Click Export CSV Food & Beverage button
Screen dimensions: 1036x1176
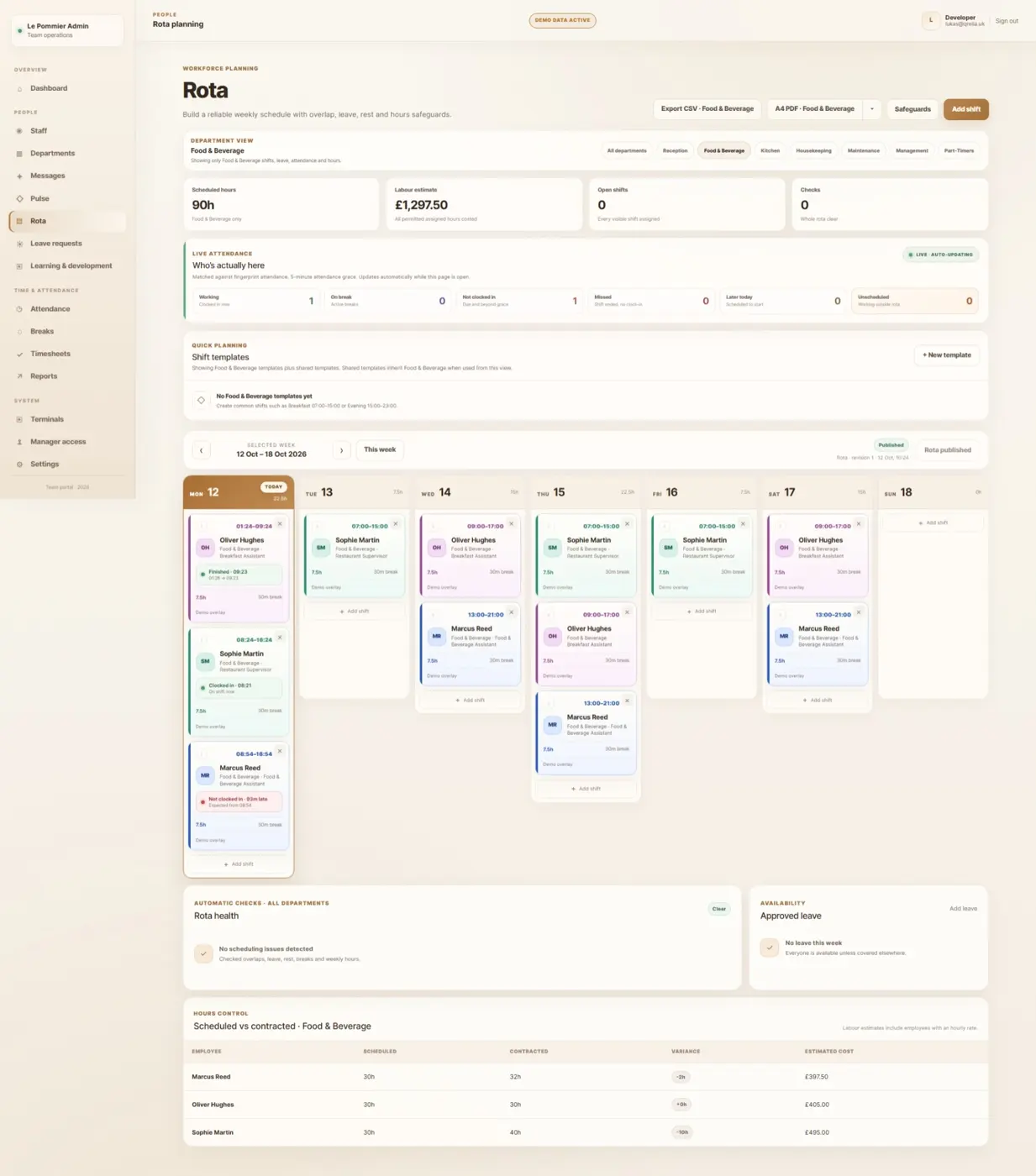click(707, 109)
